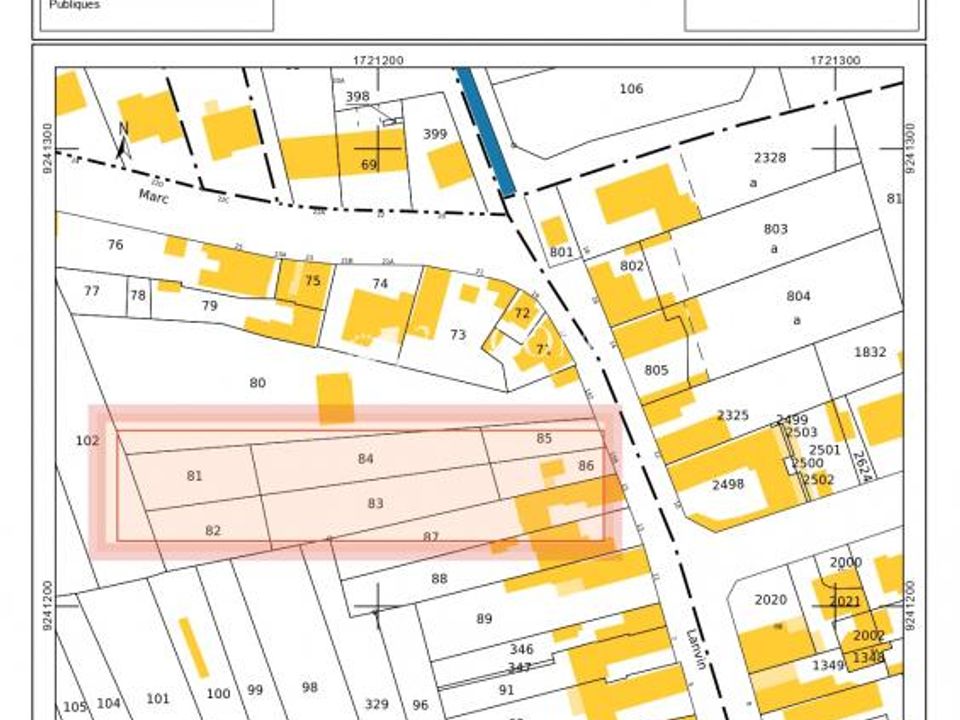The height and width of the screenshot is (720, 960).
Task: Click parcel label 96
Action: 420,705
